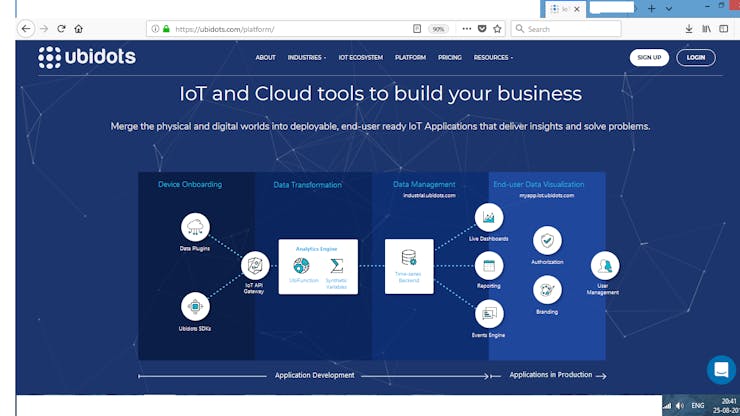Viewport: 740px width, 416px height.
Task: Click the Ubidots SDKs chip icon
Action: 195,306
